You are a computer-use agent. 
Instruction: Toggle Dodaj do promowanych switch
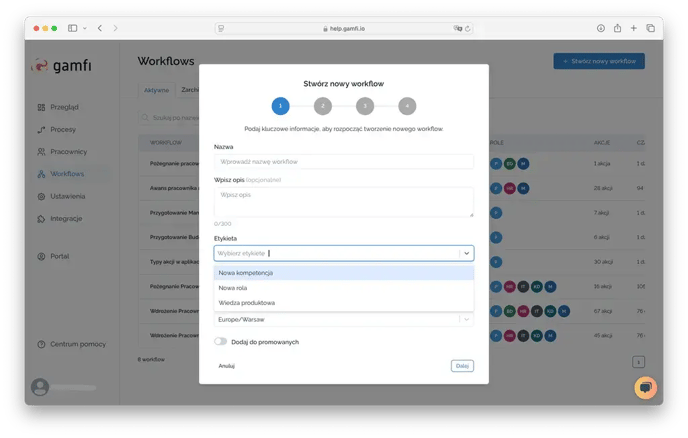(x=221, y=342)
